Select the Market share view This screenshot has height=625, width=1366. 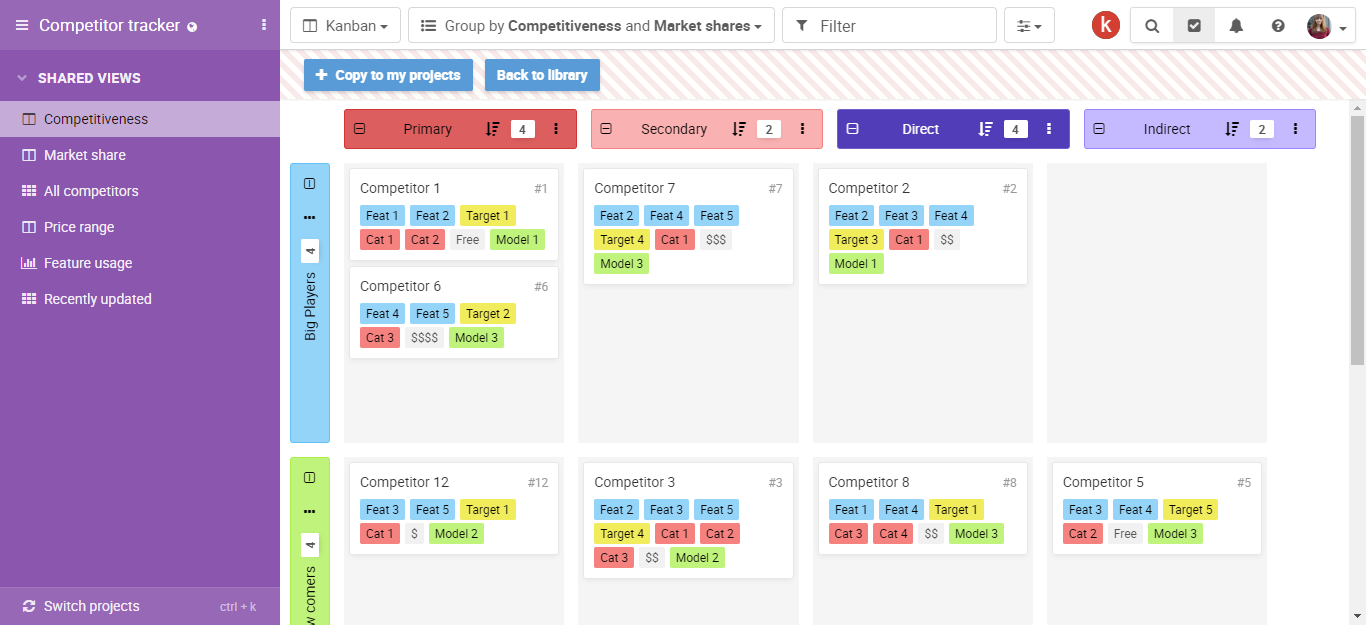[140, 155]
